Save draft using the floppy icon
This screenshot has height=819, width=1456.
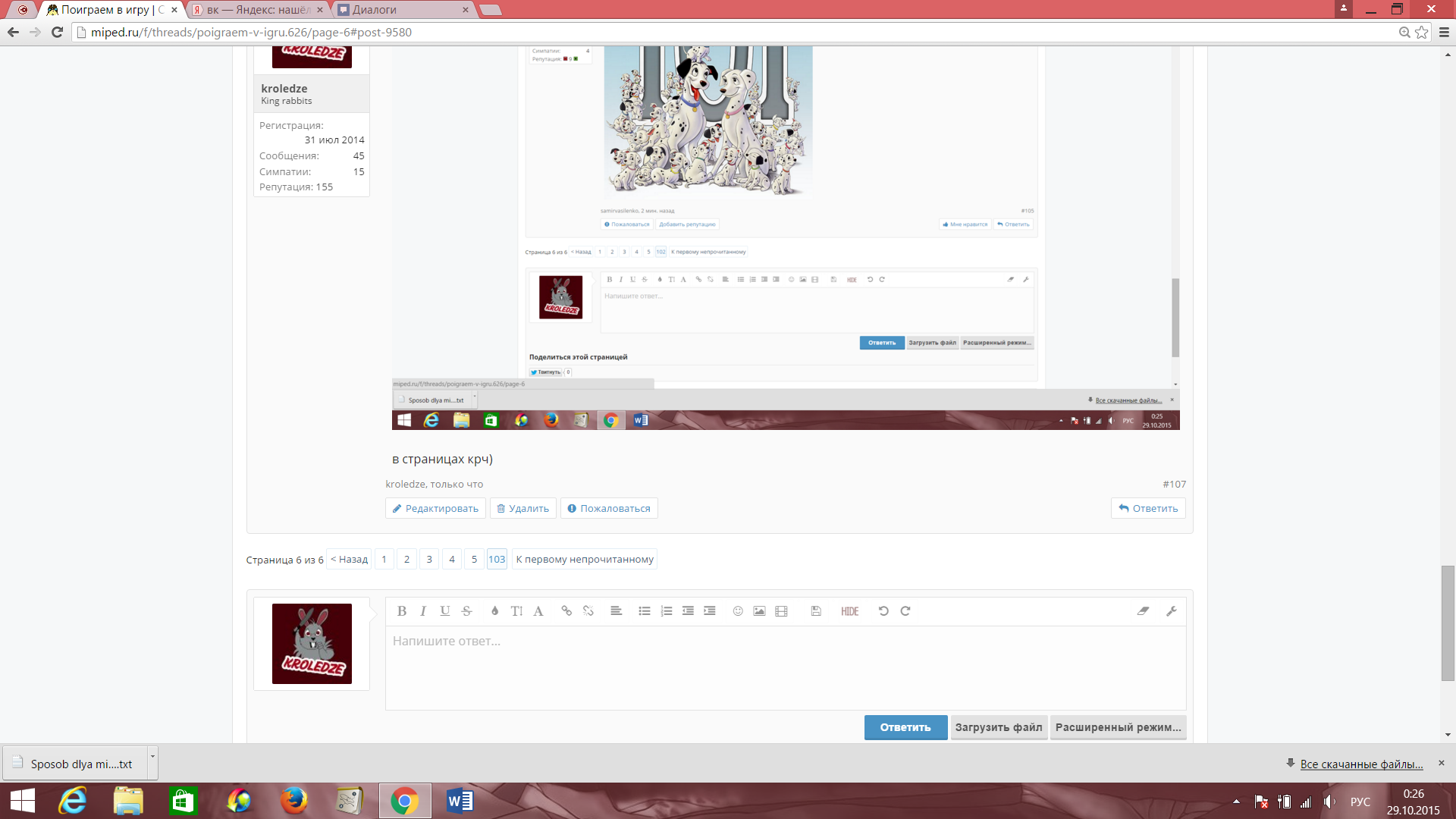click(816, 611)
